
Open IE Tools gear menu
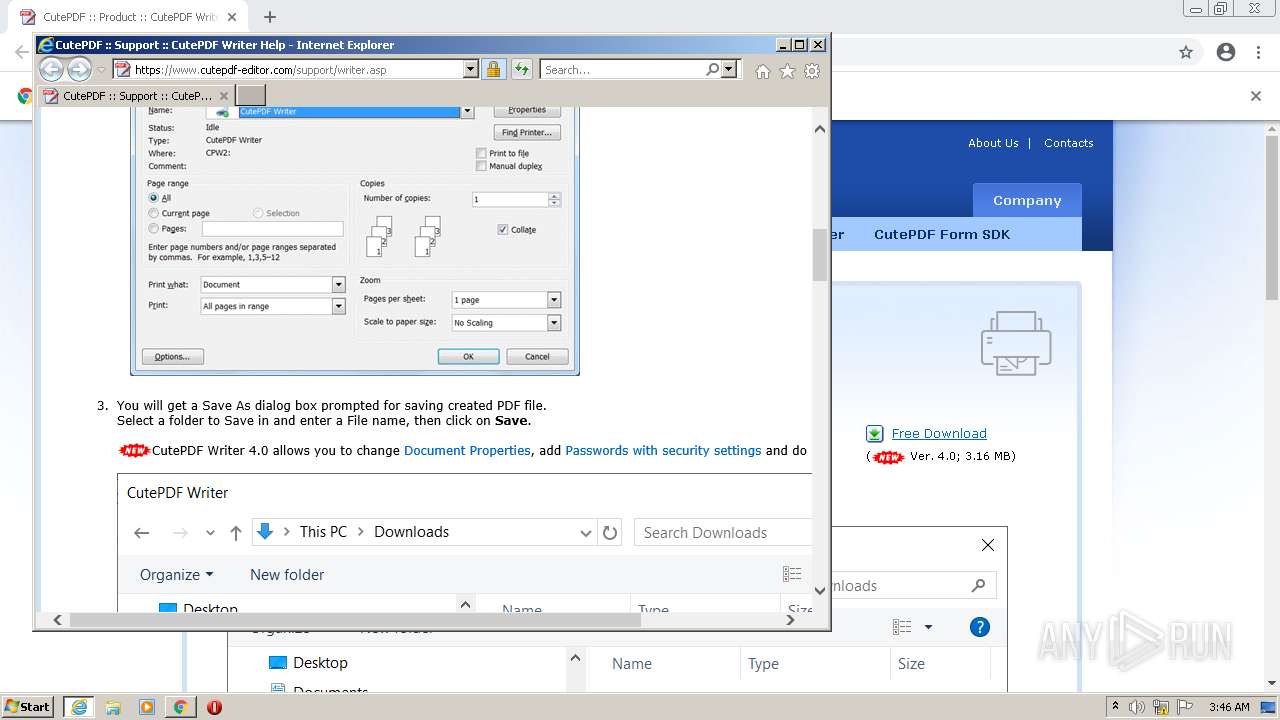pyautogui.click(x=812, y=71)
